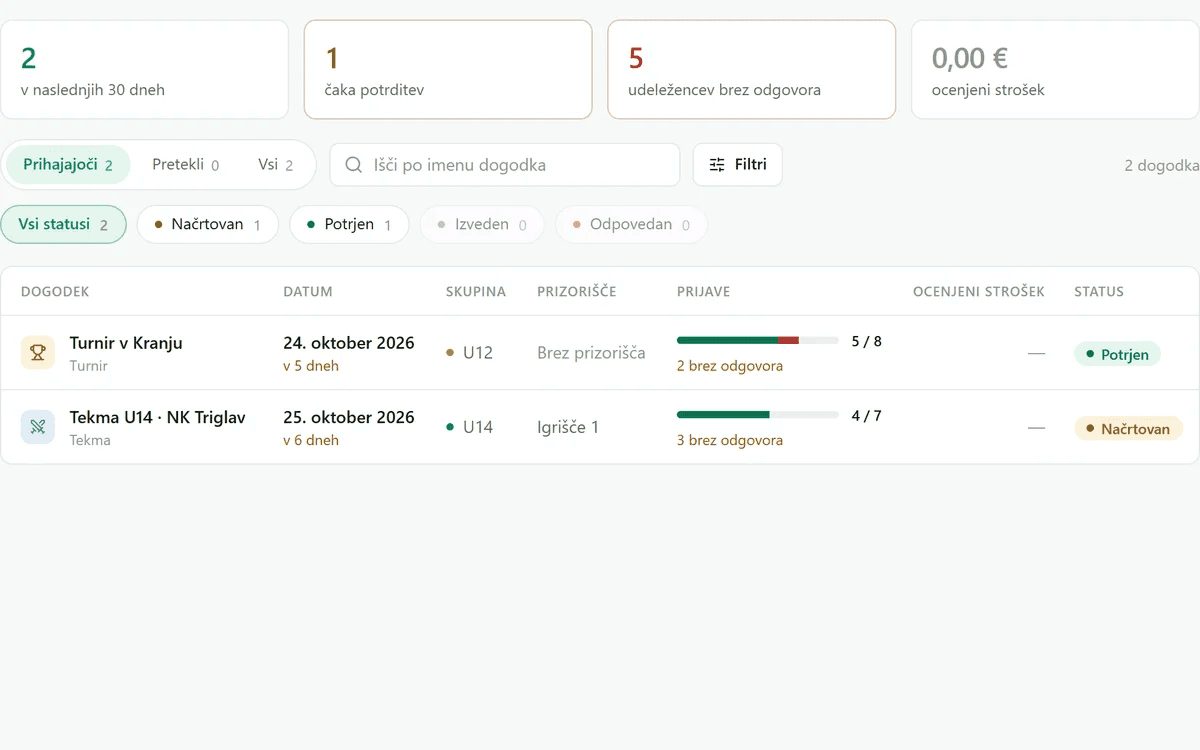
Task: Click the '3 brez odgovora' text
Action: (x=730, y=440)
